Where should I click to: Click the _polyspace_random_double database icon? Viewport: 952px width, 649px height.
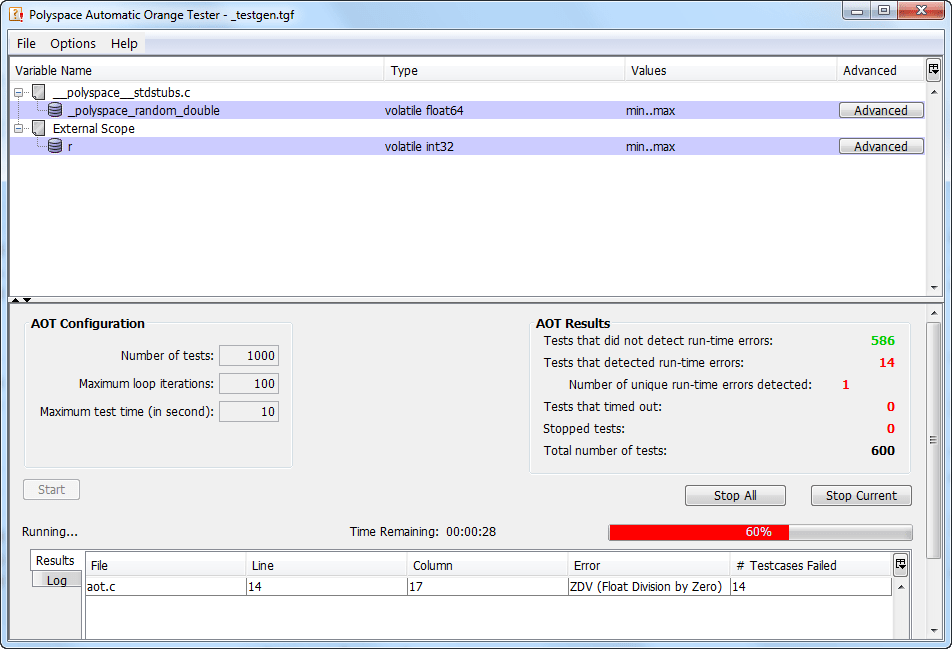pyautogui.click(x=55, y=110)
